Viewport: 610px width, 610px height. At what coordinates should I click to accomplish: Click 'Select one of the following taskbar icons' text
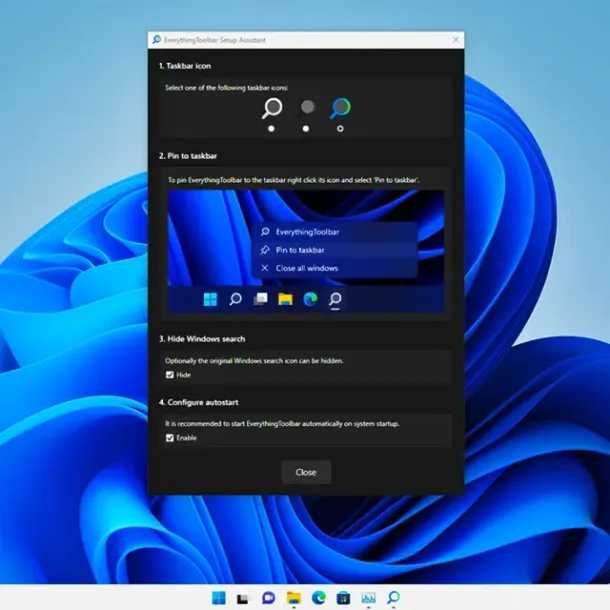pyautogui.click(x=226, y=88)
